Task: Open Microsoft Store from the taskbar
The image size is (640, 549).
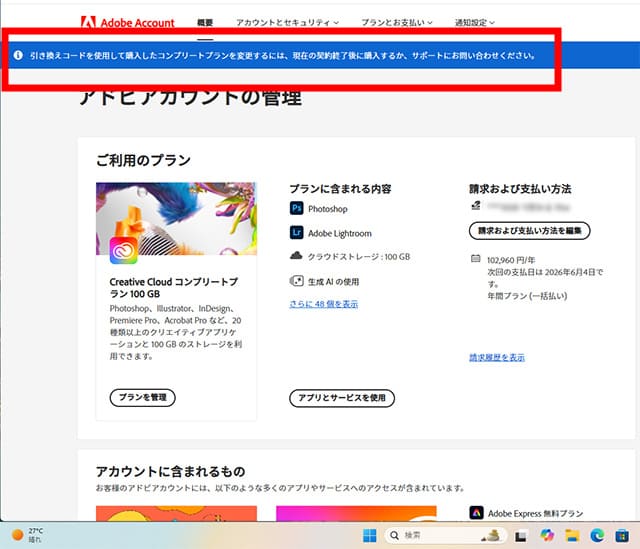Action: (622, 536)
